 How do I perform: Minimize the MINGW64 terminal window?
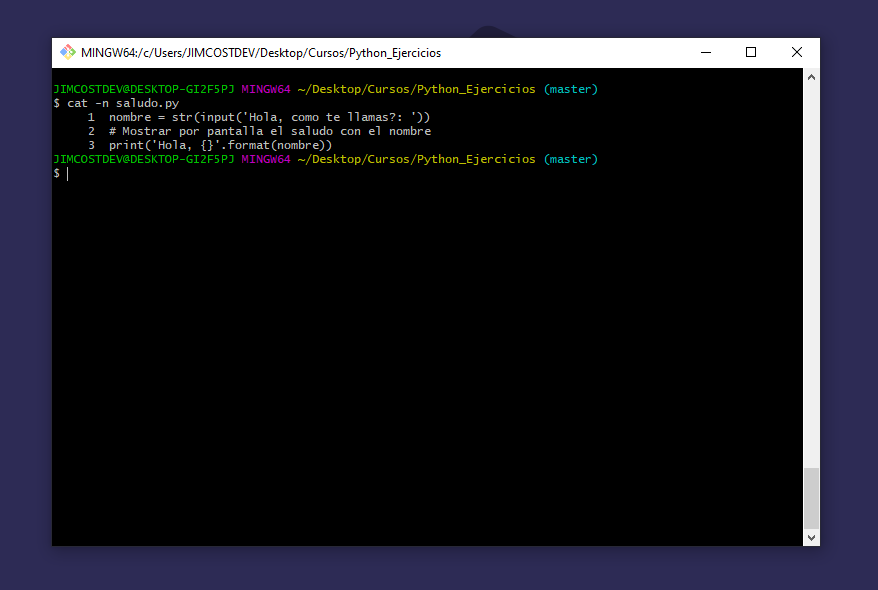[x=705, y=52]
